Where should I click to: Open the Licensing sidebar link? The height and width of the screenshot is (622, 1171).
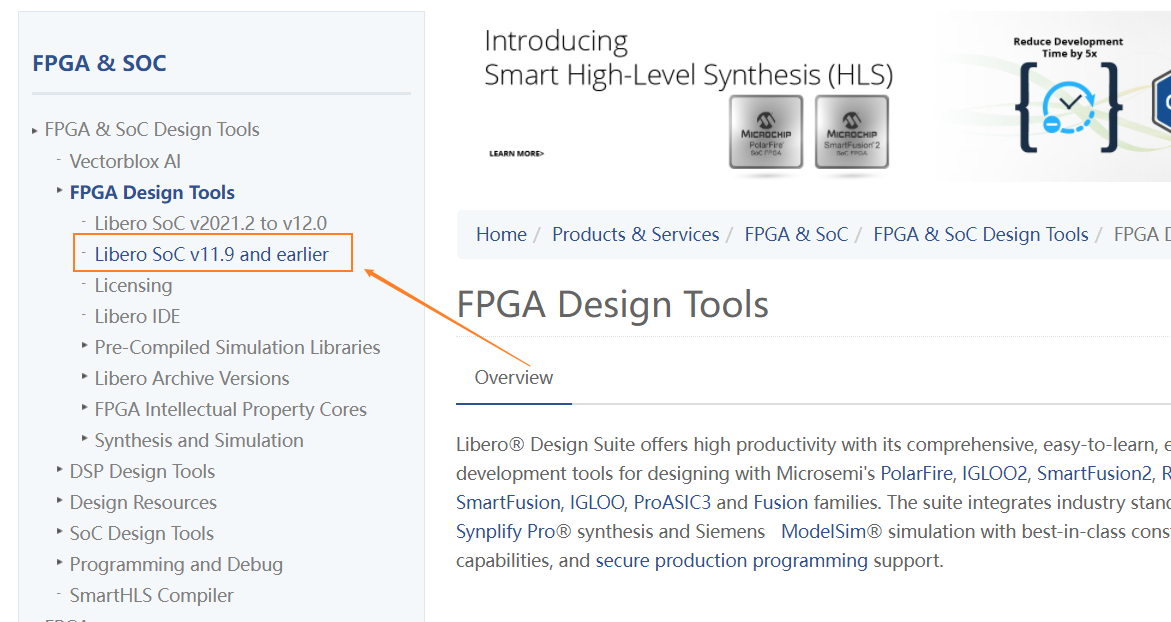coord(133,285)
